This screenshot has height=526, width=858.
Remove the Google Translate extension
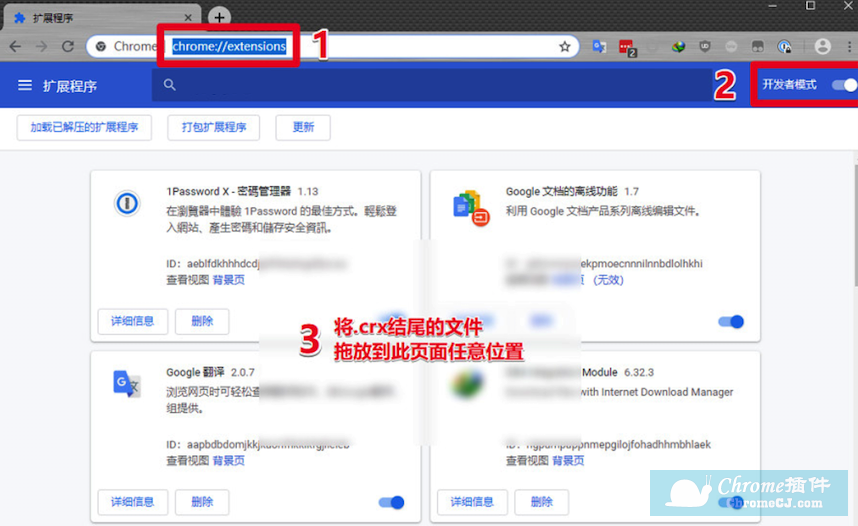click(202, 502)
